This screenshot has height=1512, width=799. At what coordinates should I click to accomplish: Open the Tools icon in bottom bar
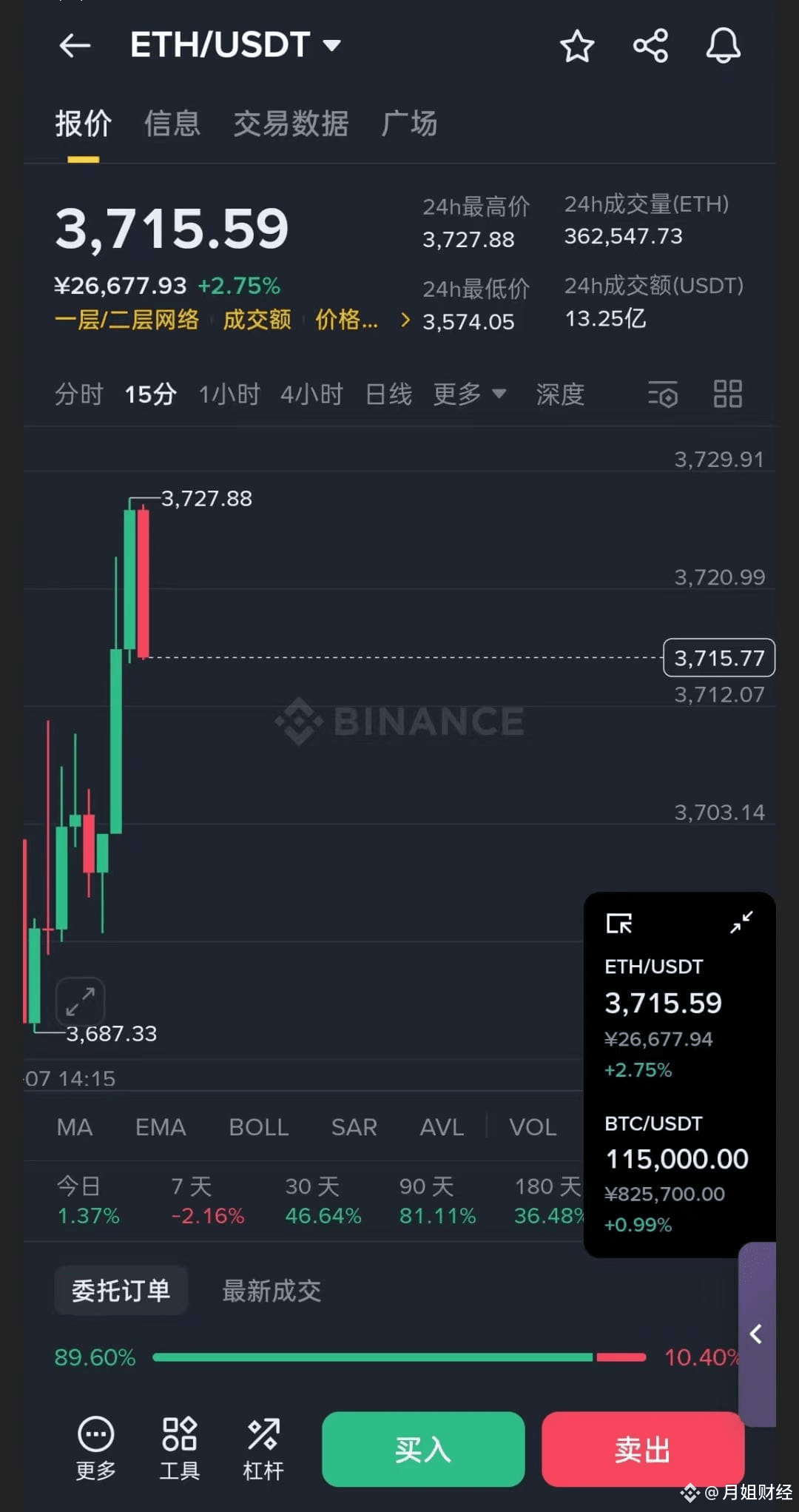click(179, 1448)
